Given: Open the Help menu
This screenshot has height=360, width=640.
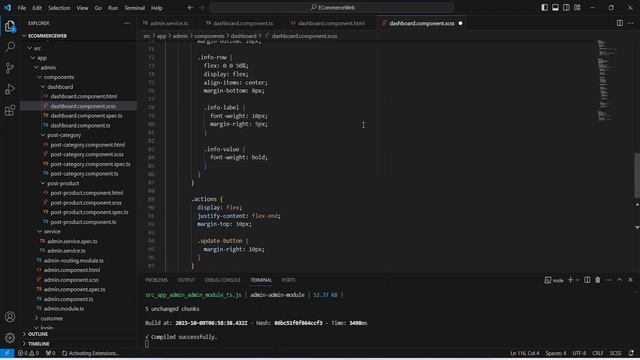Looking at the screenshot, I should (157, 8).
